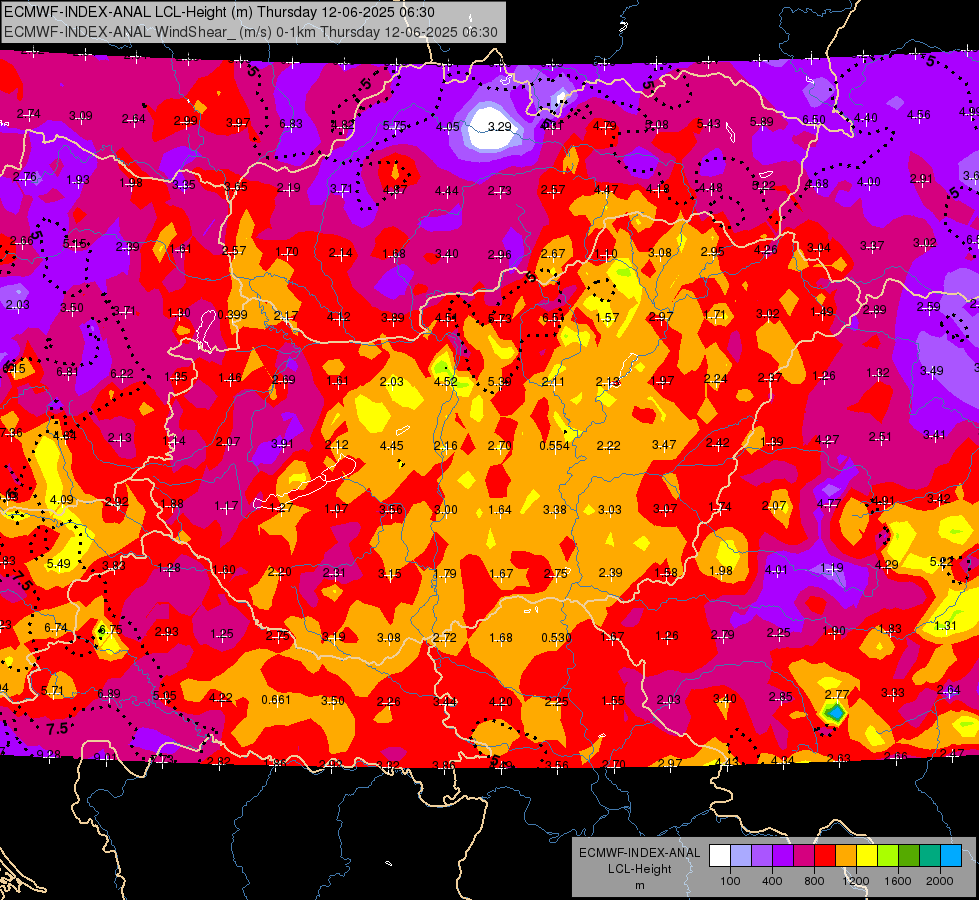Click the legend tick label 1600
Screen dimensions: 979x900
click(898, 881)
